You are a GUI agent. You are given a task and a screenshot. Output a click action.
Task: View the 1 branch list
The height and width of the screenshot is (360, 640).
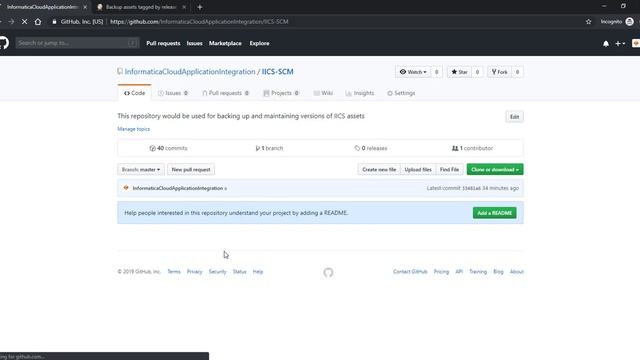pyautogui.click(x=269, y=148)
